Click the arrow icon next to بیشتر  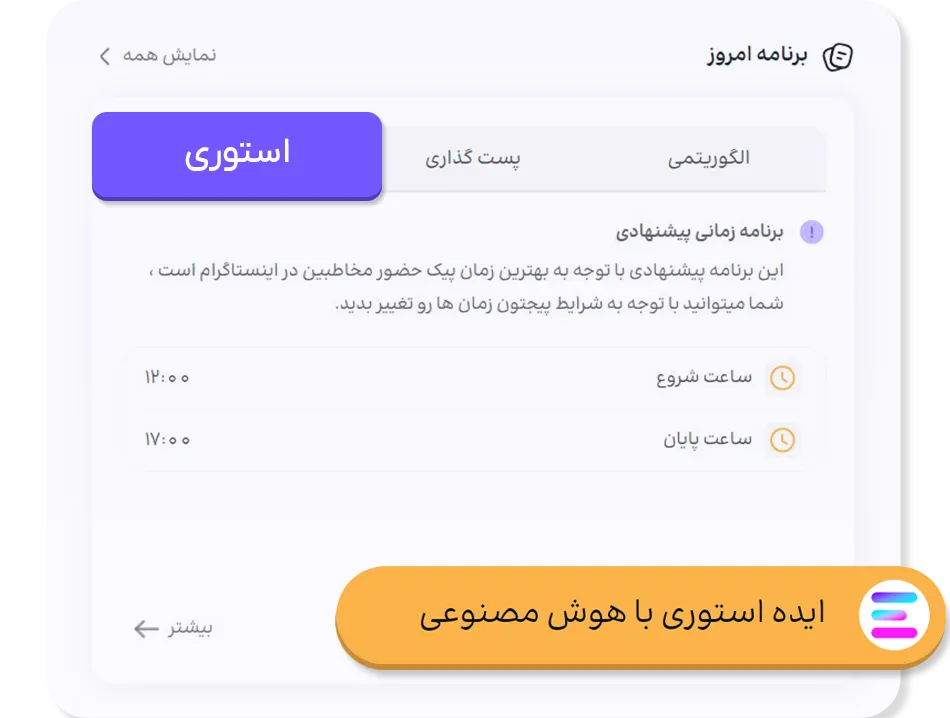tap(146, 629)
